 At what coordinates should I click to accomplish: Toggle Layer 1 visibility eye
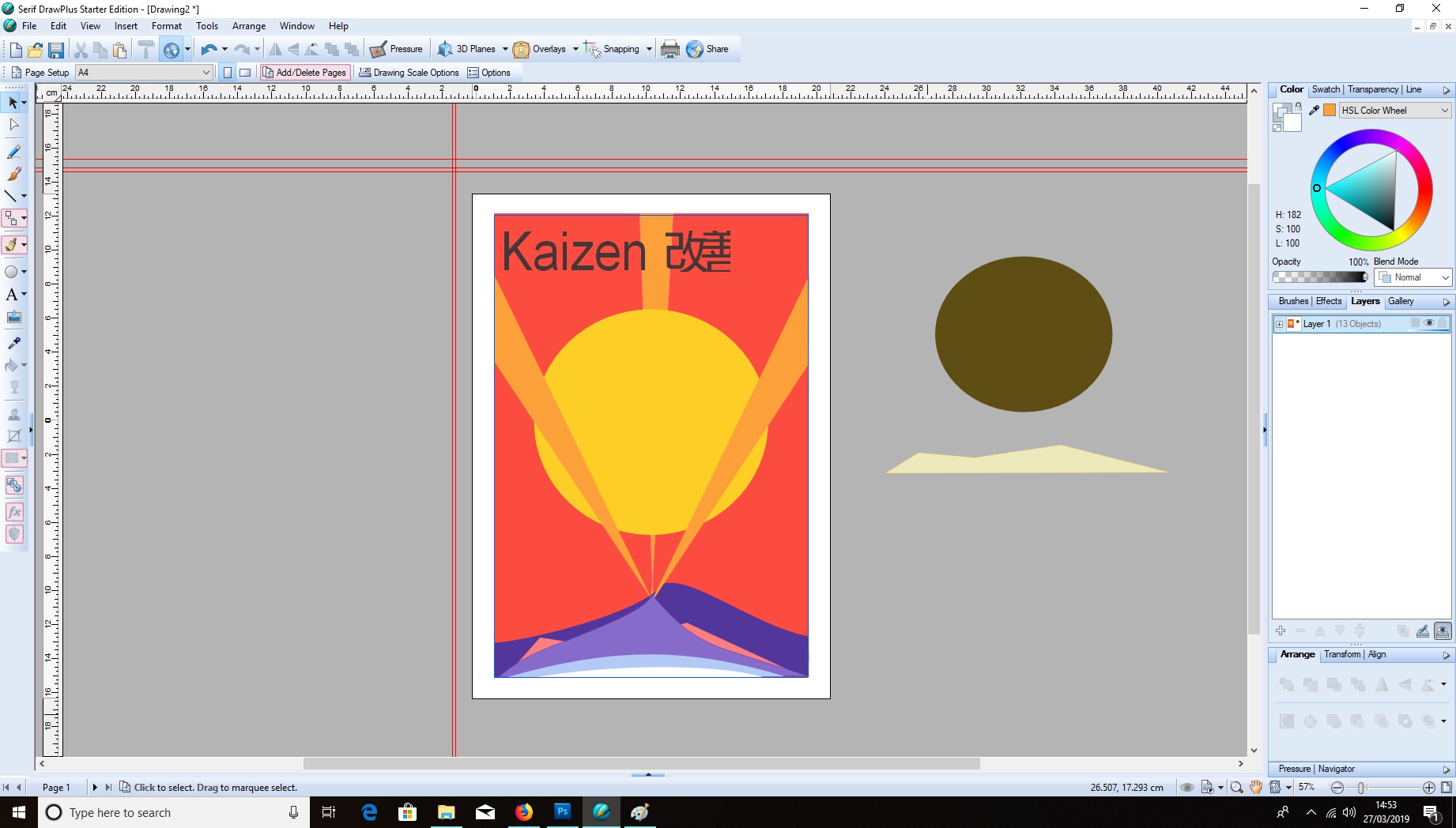(x=1428, y=323)
